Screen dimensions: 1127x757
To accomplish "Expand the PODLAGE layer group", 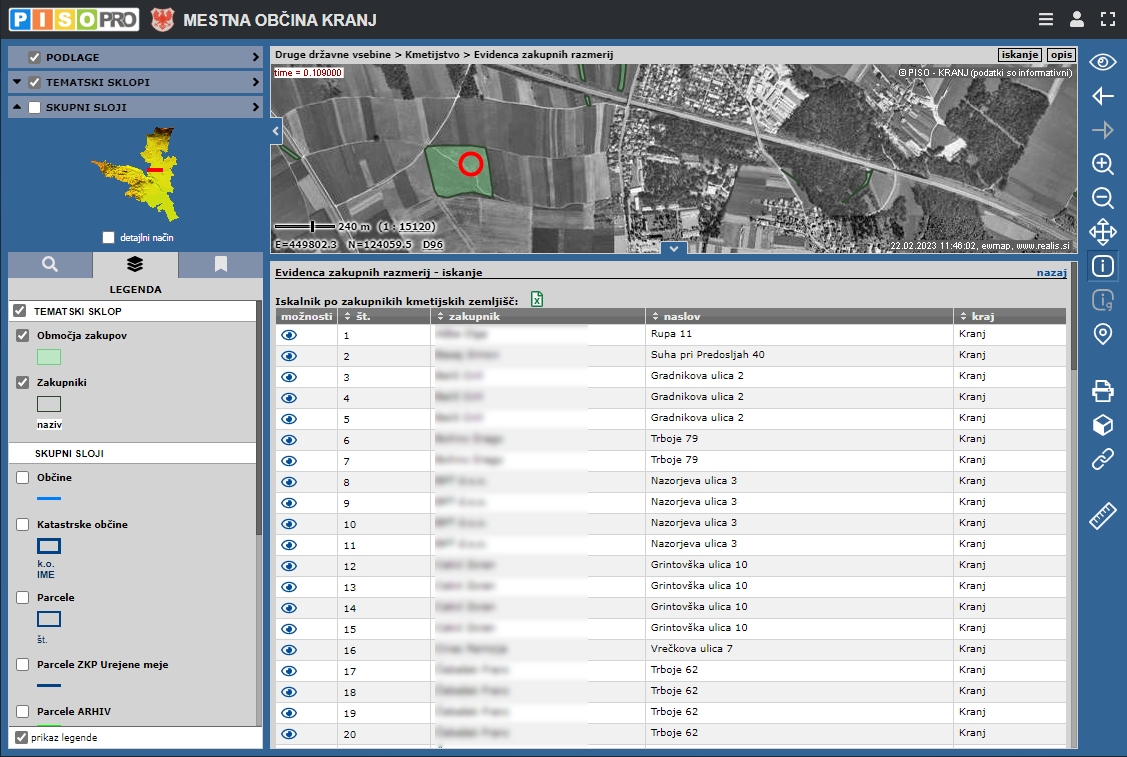I will coord(255,58).
